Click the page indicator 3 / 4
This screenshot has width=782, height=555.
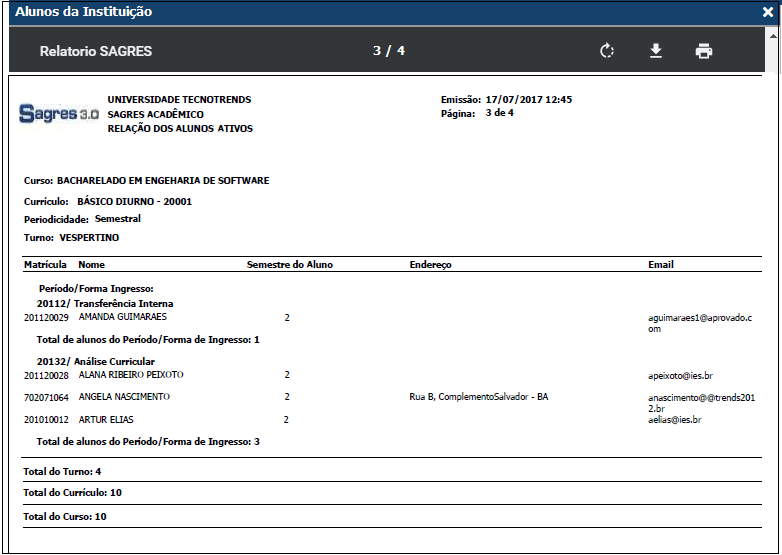pos(389,51)
